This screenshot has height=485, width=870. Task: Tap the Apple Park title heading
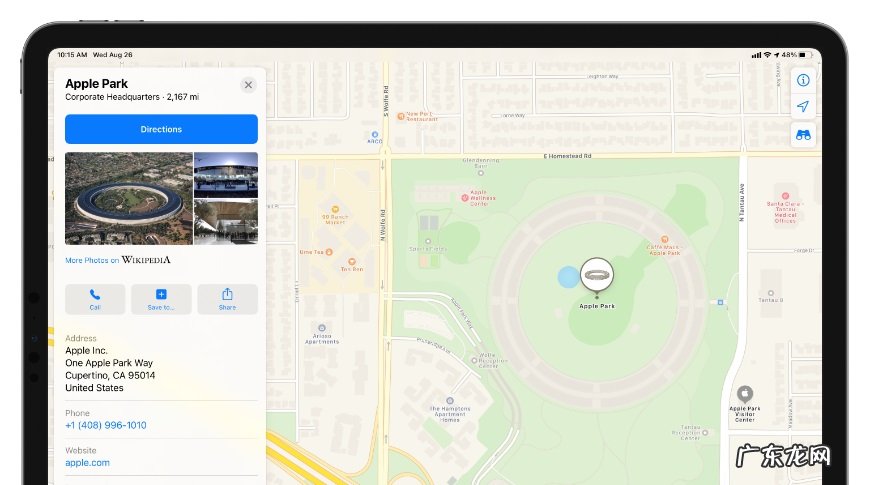[x=97, y=84]
